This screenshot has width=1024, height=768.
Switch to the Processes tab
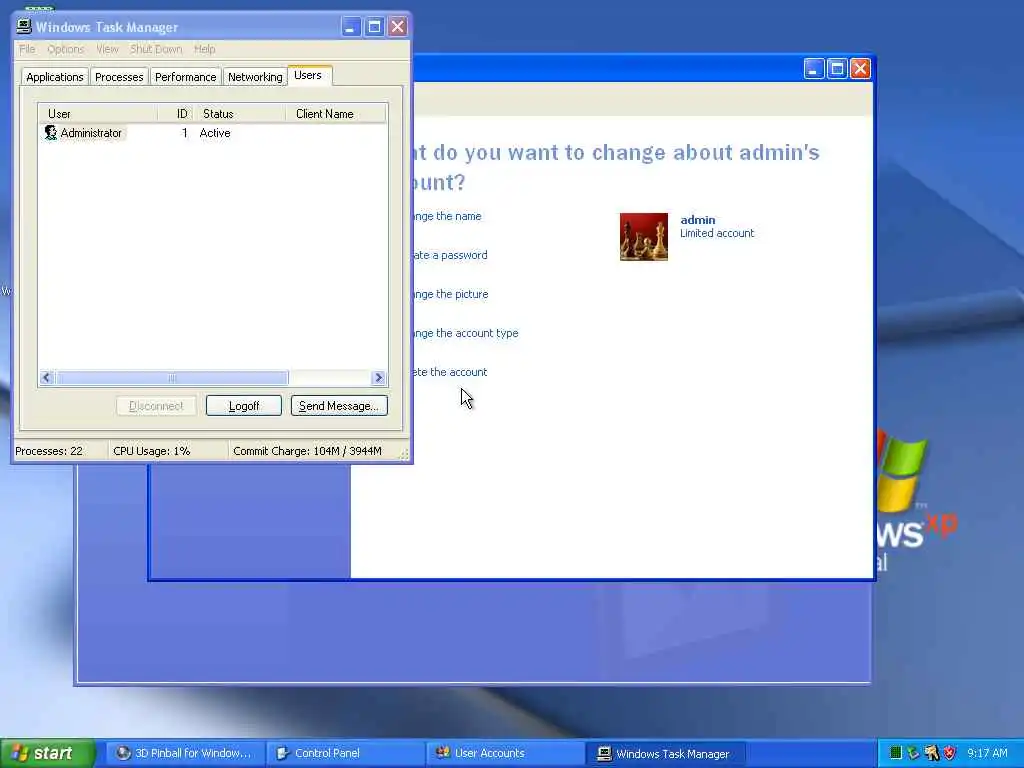[x=119, y=77]
